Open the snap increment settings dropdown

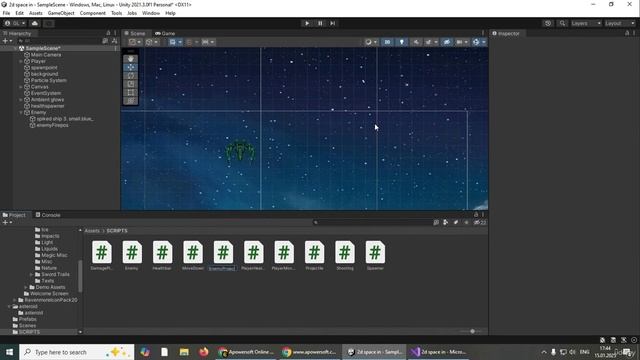pos(208,42)
